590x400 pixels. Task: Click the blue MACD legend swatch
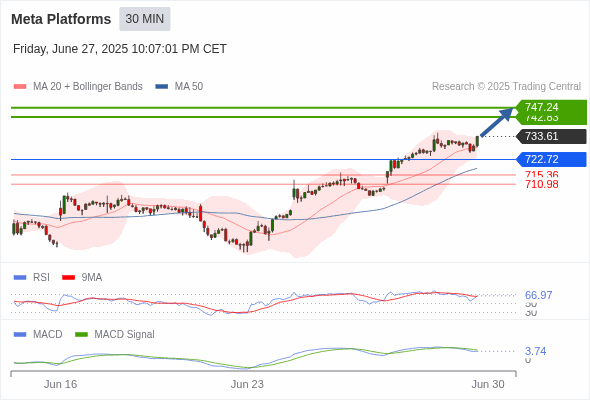point(20,334)
